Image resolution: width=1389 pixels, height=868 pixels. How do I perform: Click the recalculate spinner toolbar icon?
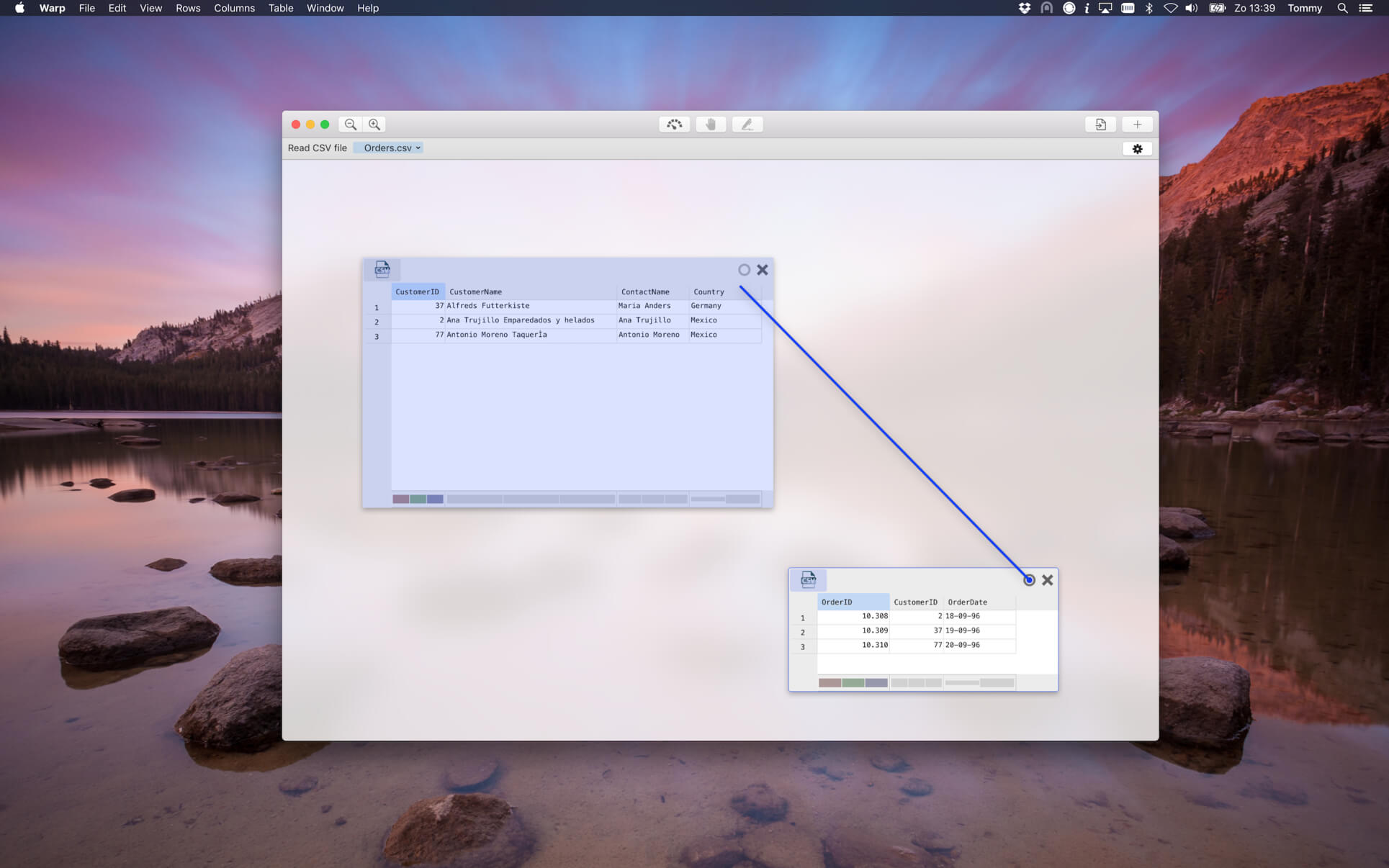pyautogui.click(x=674, y=125)
